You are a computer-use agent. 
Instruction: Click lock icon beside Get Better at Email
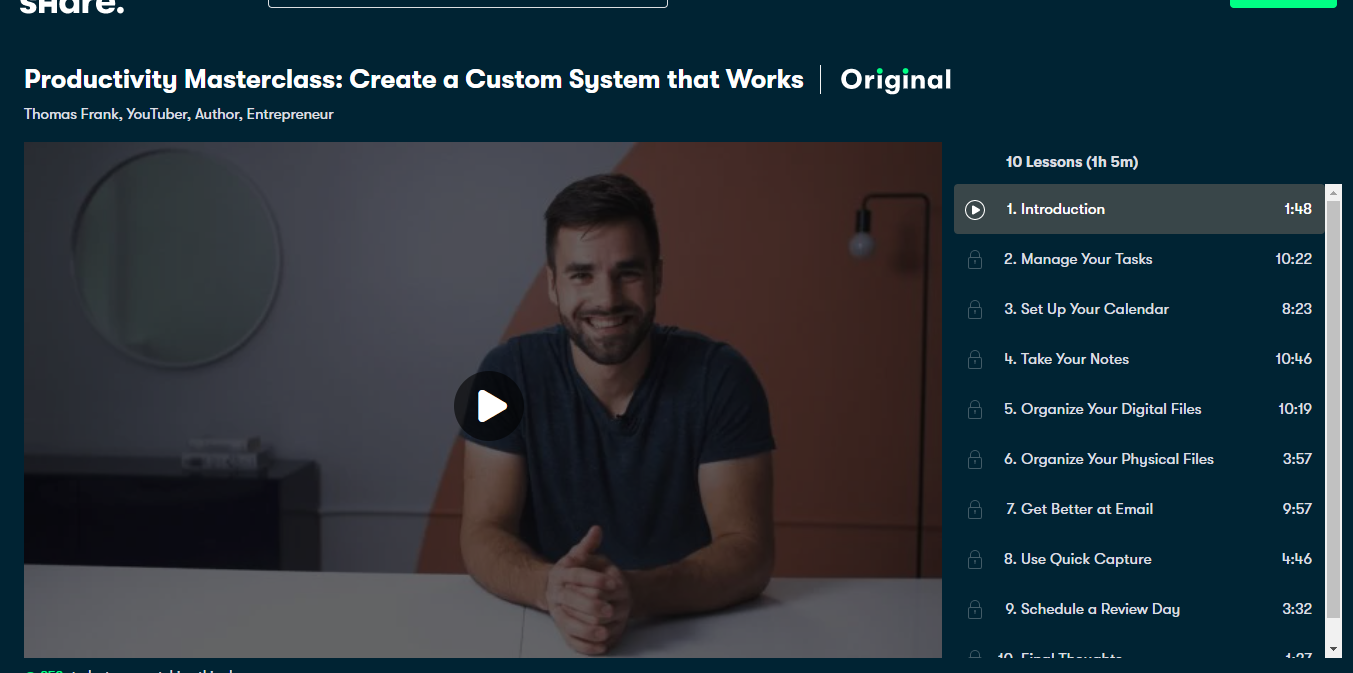pos(974,510)
